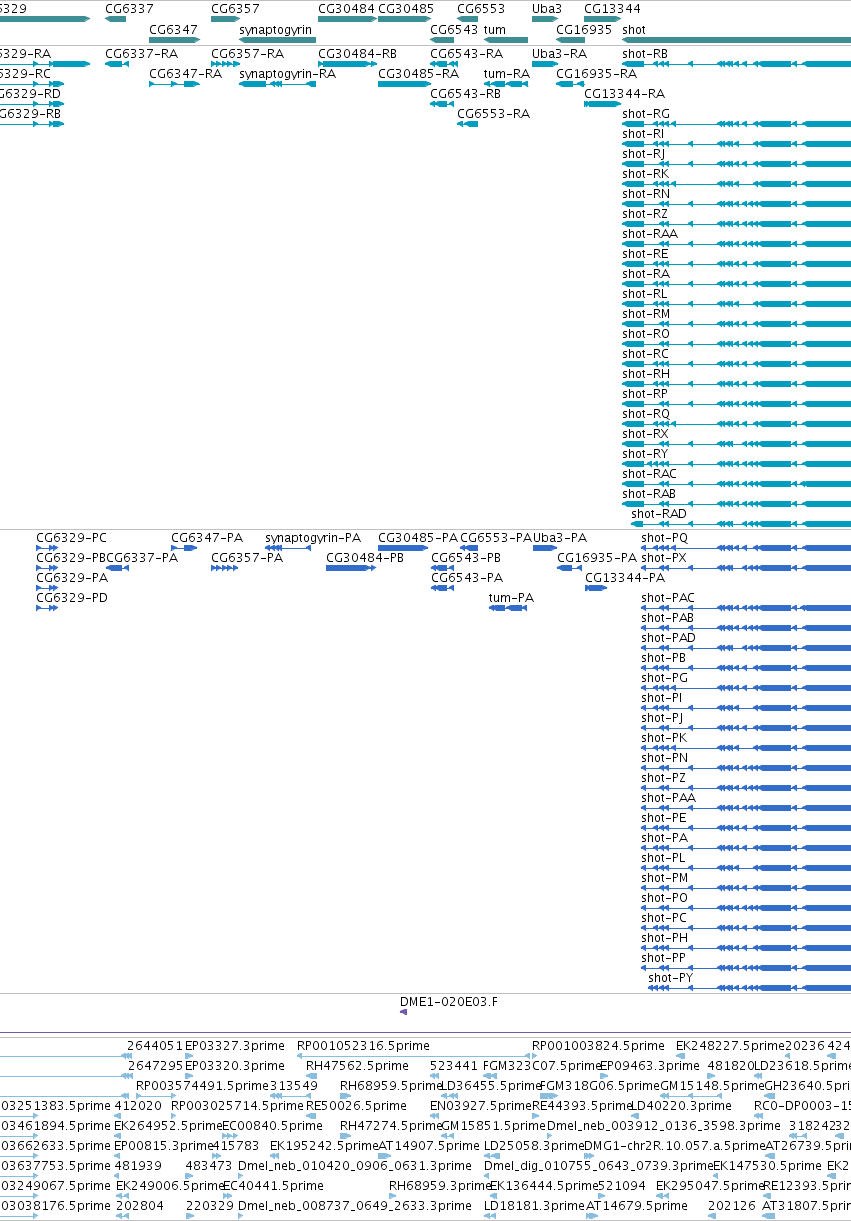Open protein CG30484-PB
This screenshot has width=851, height=1221.
tap(365, 557)
